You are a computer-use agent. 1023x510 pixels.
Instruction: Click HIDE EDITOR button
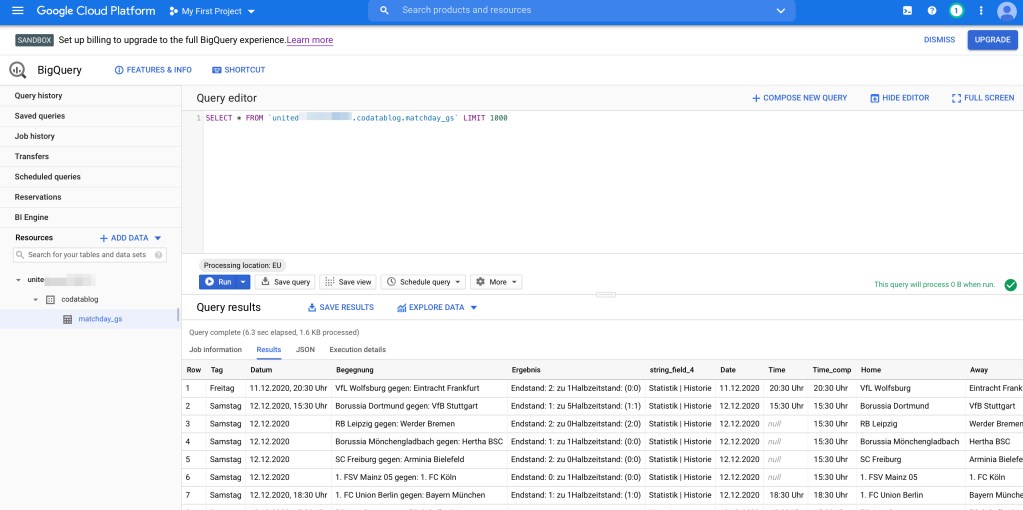[x=900, y=98]
